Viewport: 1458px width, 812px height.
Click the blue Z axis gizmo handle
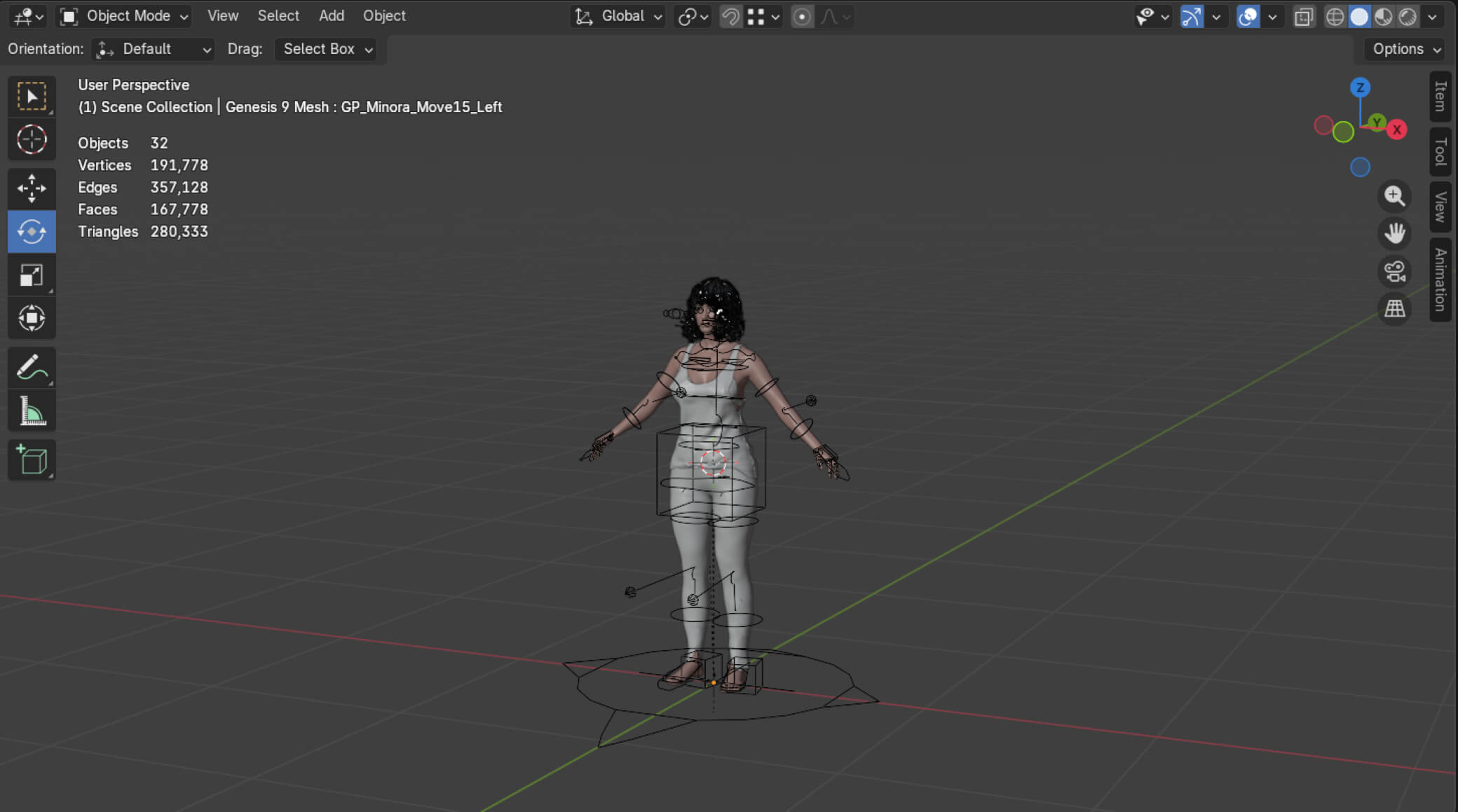pos(1360,88)
